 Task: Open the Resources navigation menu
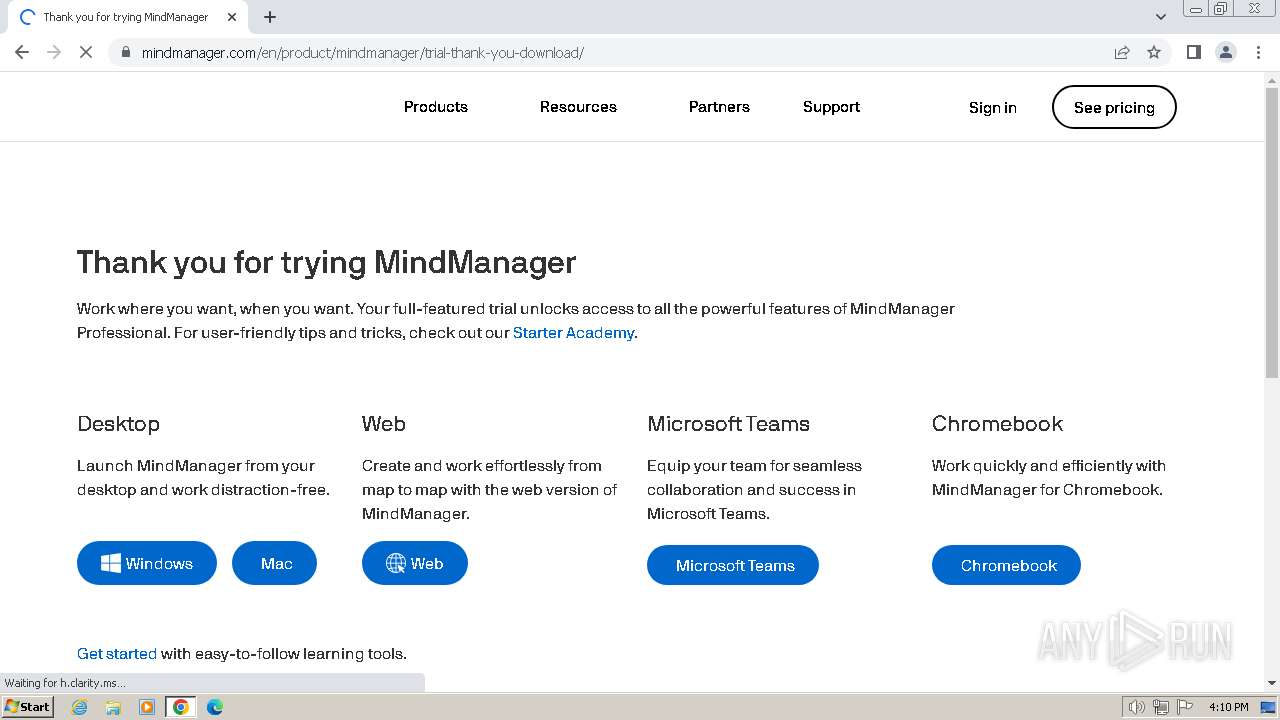point(578,107)
